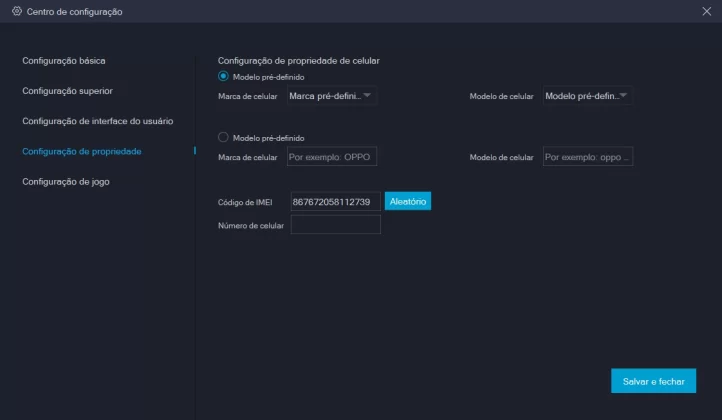The width and height of the screenshot is (722, 420).
Task: Click the Número de celular label
Action: [x=251, y=226]
